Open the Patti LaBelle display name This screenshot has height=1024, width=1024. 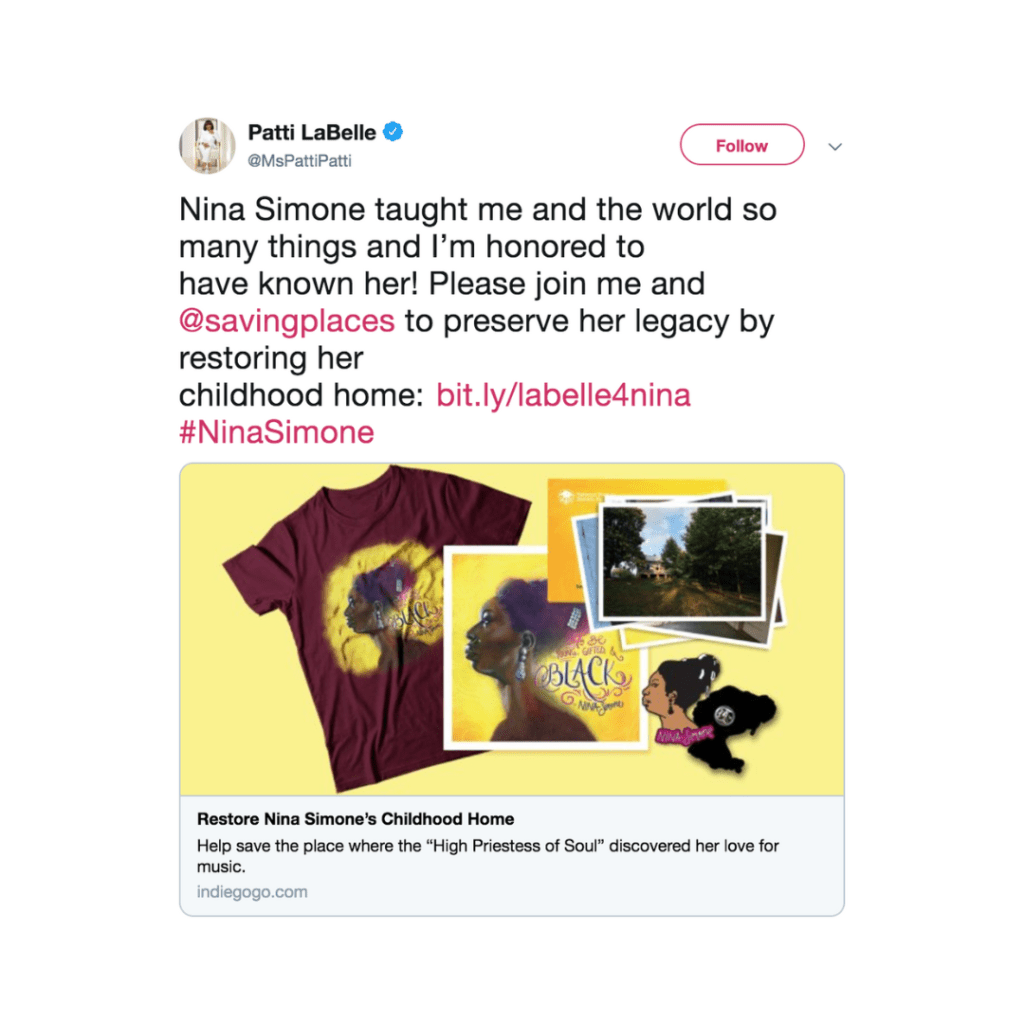tap(312, 133)
